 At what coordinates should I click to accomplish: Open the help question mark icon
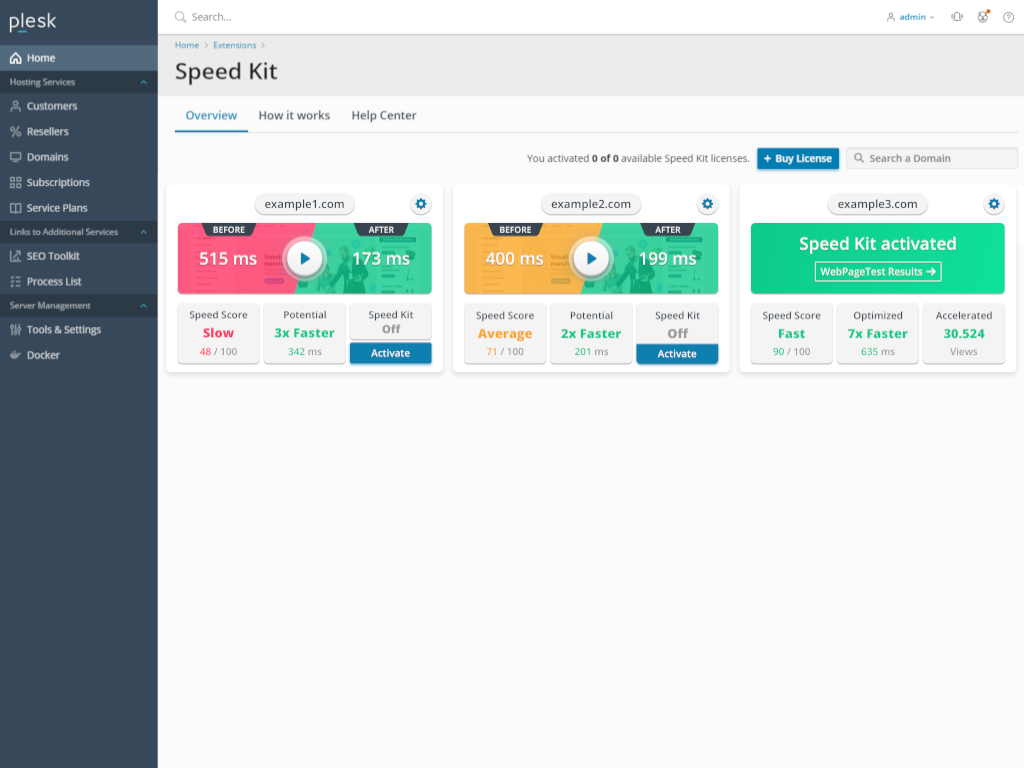point(1008,17)
